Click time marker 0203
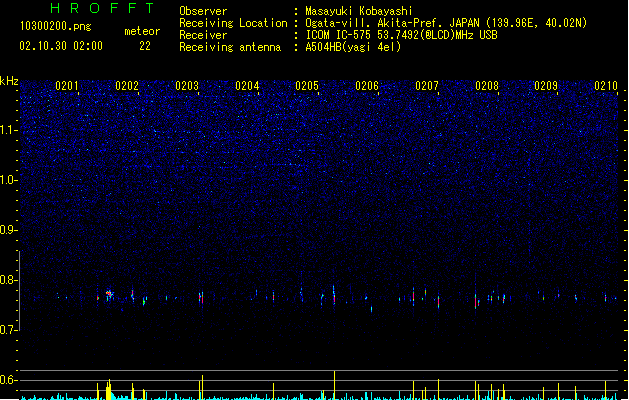 click(x=187, y=86)
